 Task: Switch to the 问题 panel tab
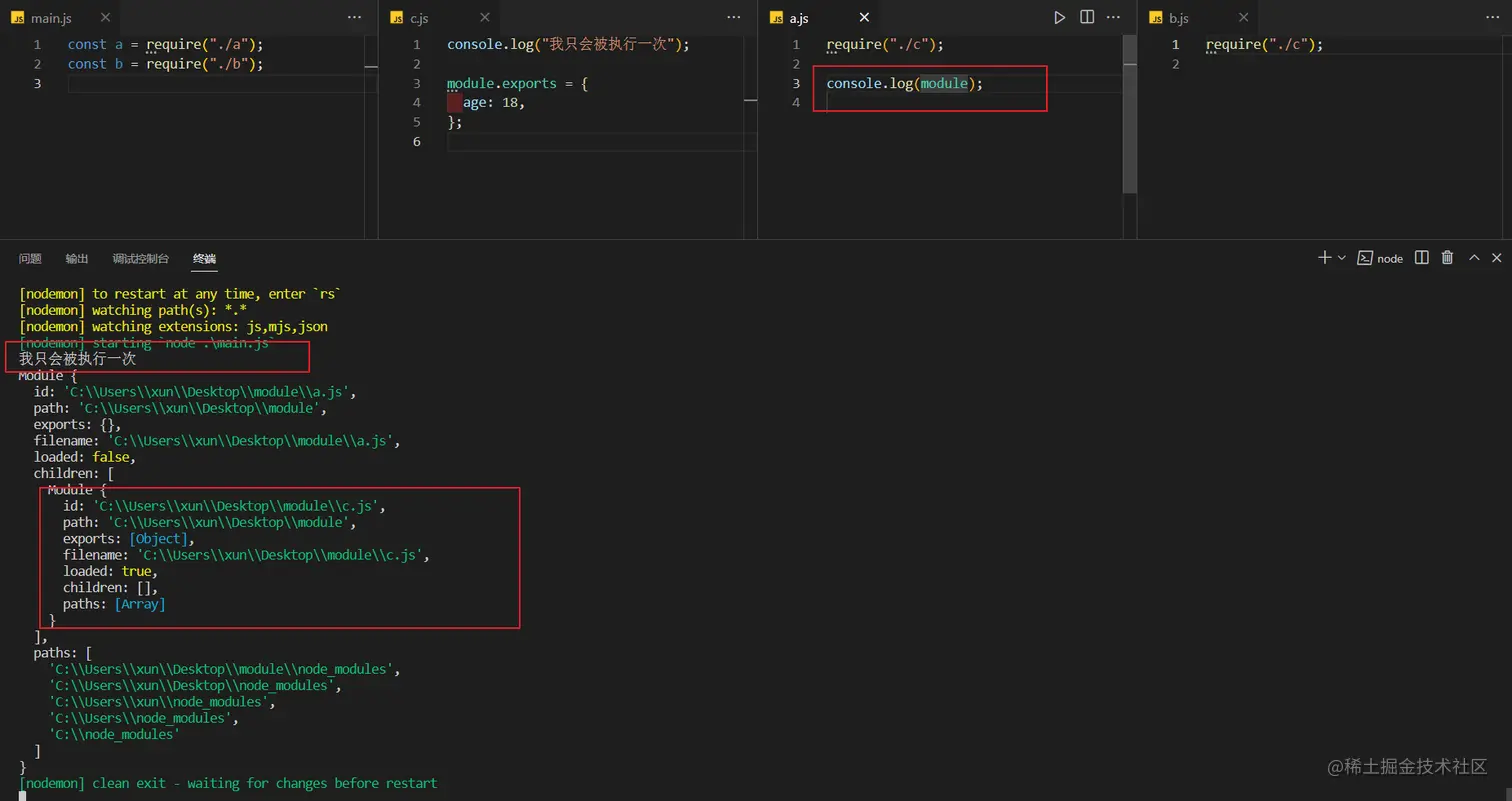click(x=30, y=259)
